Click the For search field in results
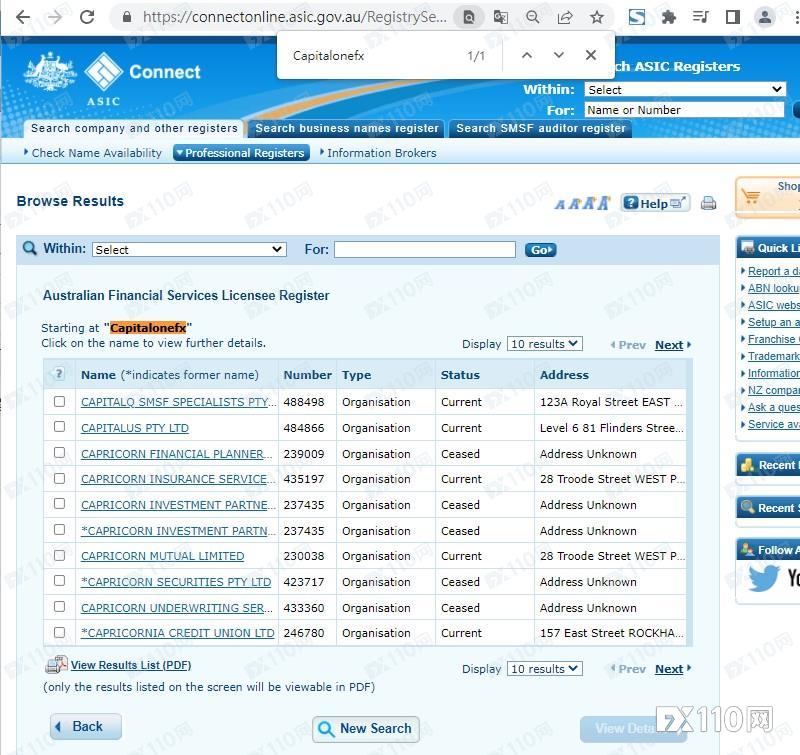Image resolution: width=800 pixels, height=755 pixels. pyautogui.click(x=424, y=249)
